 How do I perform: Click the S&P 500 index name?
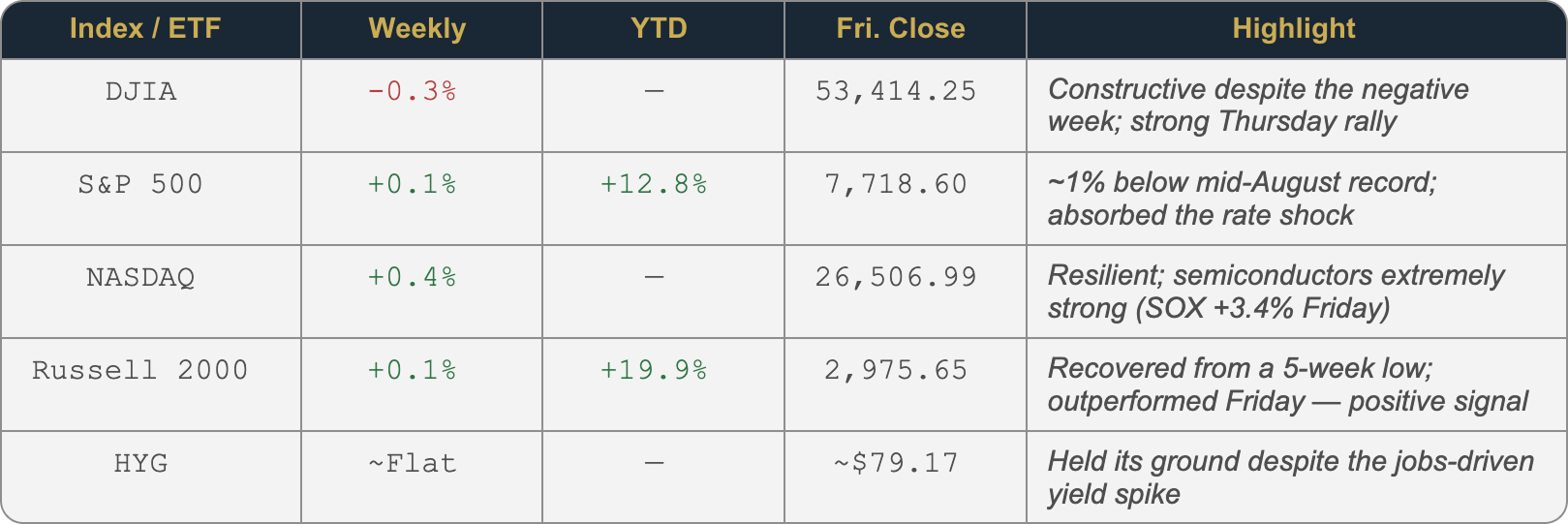pos(141,184)
